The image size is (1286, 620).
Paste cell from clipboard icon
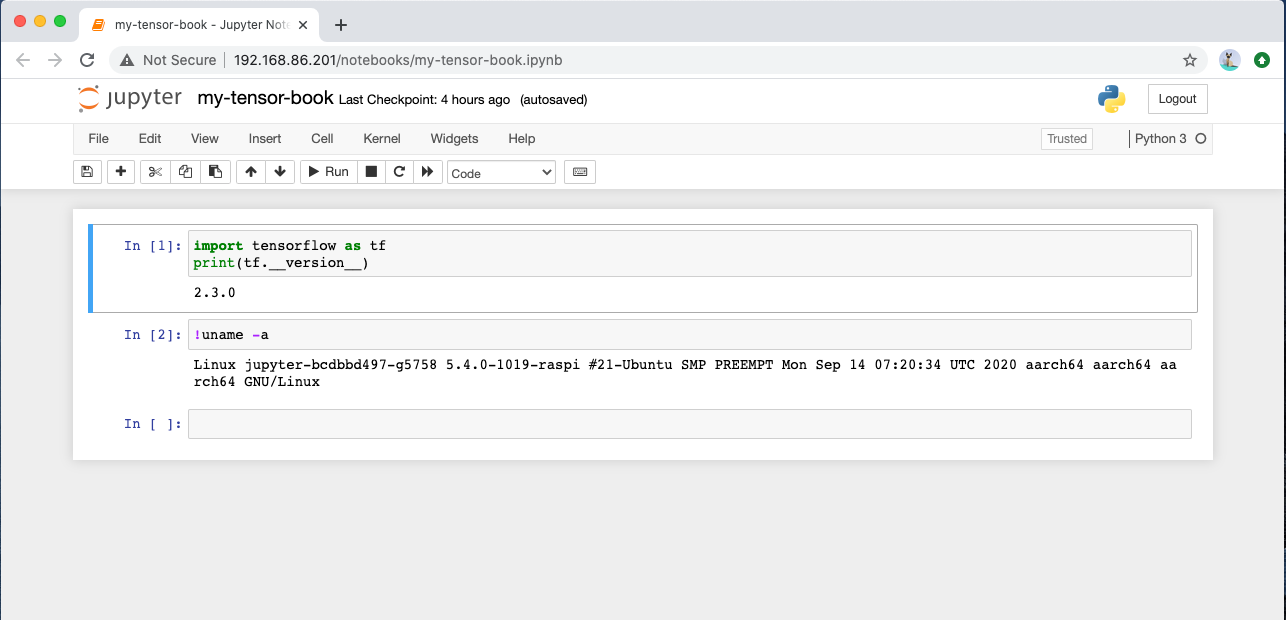point(215,171)
